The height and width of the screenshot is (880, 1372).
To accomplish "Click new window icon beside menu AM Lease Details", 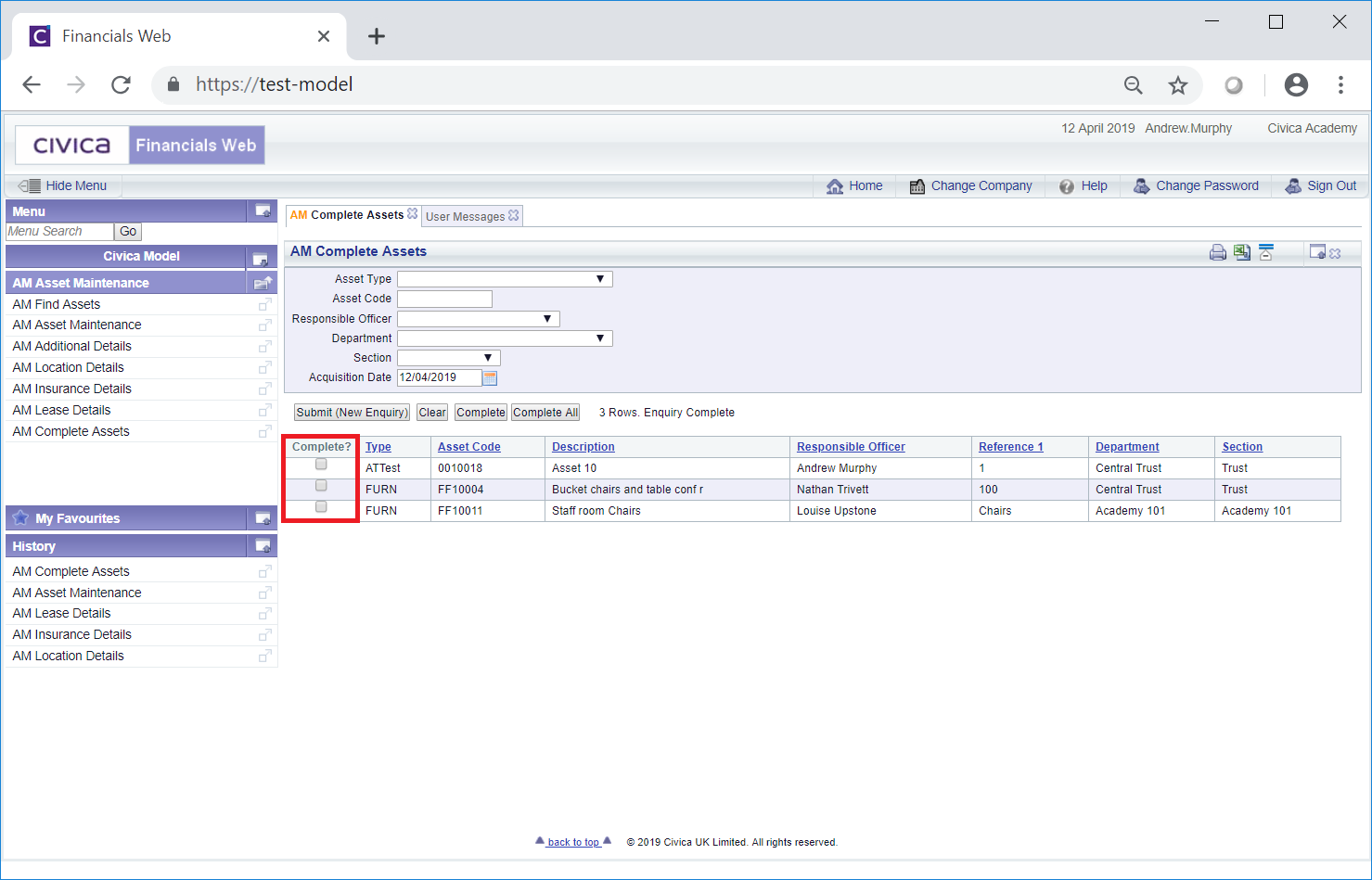I will pyautogui.click(x=265, y=410).
